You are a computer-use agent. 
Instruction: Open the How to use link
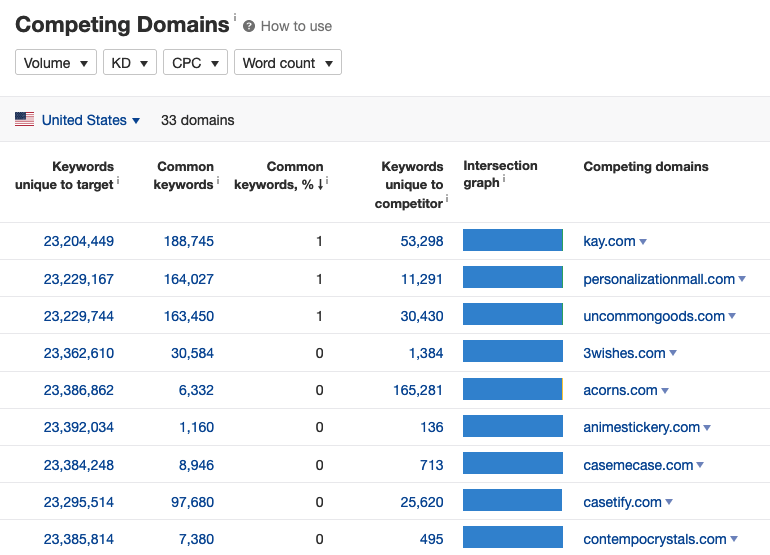(x=296, y=26)
